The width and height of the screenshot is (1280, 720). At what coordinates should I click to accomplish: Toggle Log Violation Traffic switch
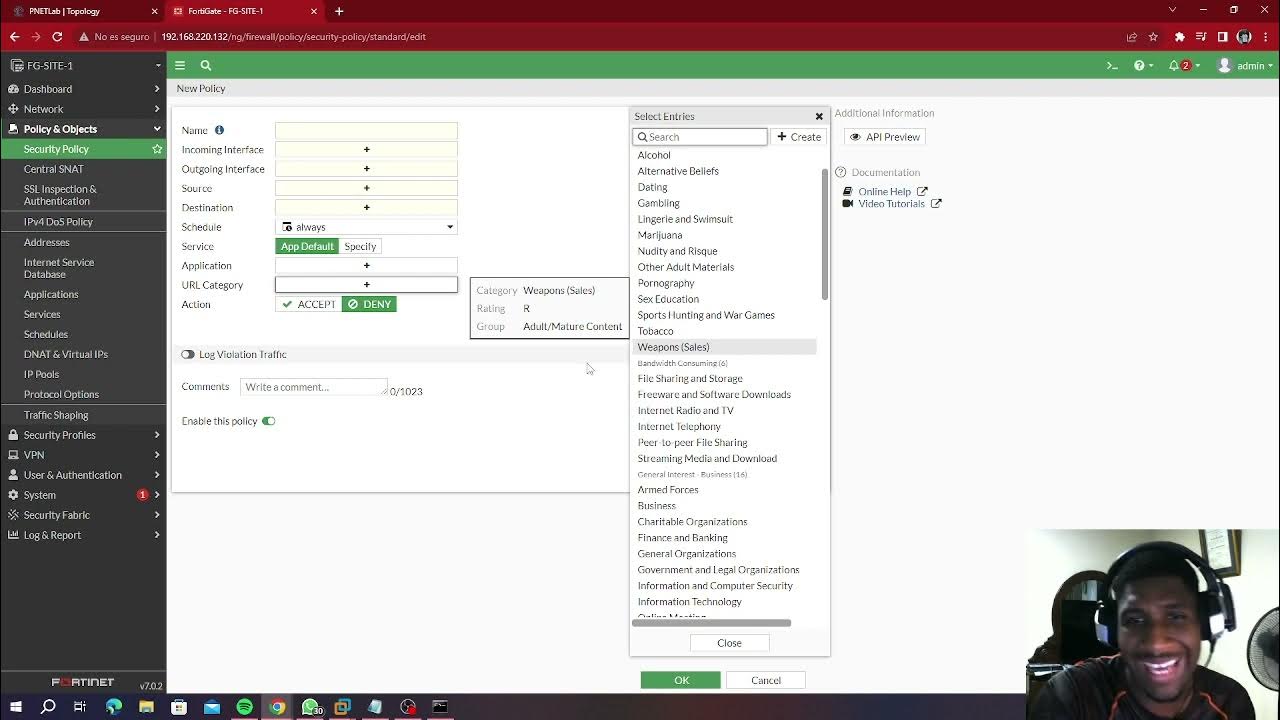tap(188, 354)
